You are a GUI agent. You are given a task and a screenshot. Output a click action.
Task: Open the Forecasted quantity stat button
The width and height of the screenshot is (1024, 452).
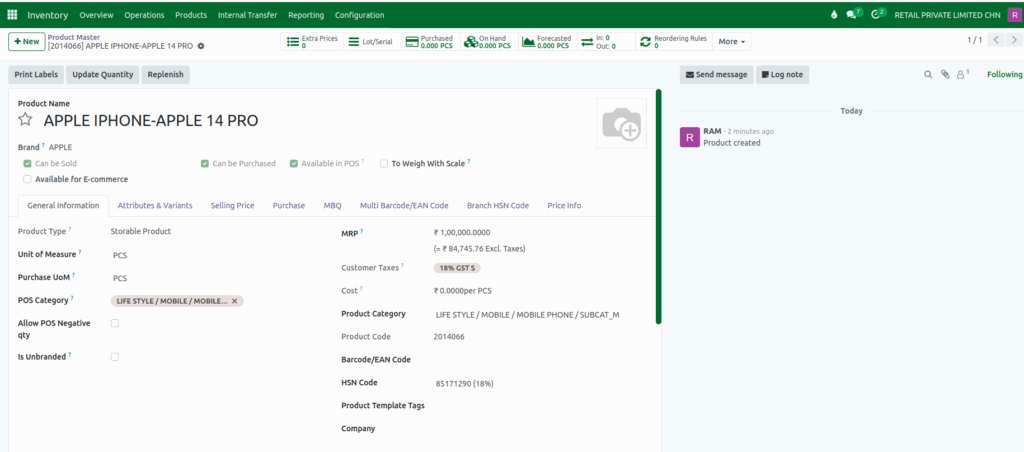click(x=547, y=42)
